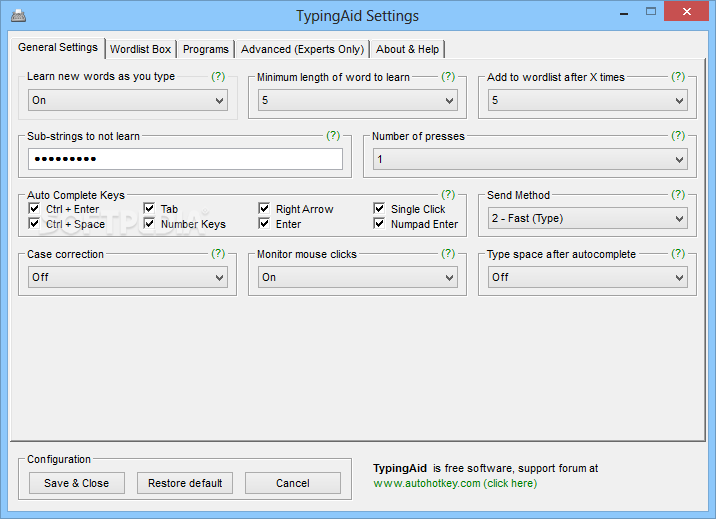Image resolution: width=716 pixels, height=519 pixels.
Task: Open help (?) for Add to wordlist after X times
Action: tap(678, 76)
